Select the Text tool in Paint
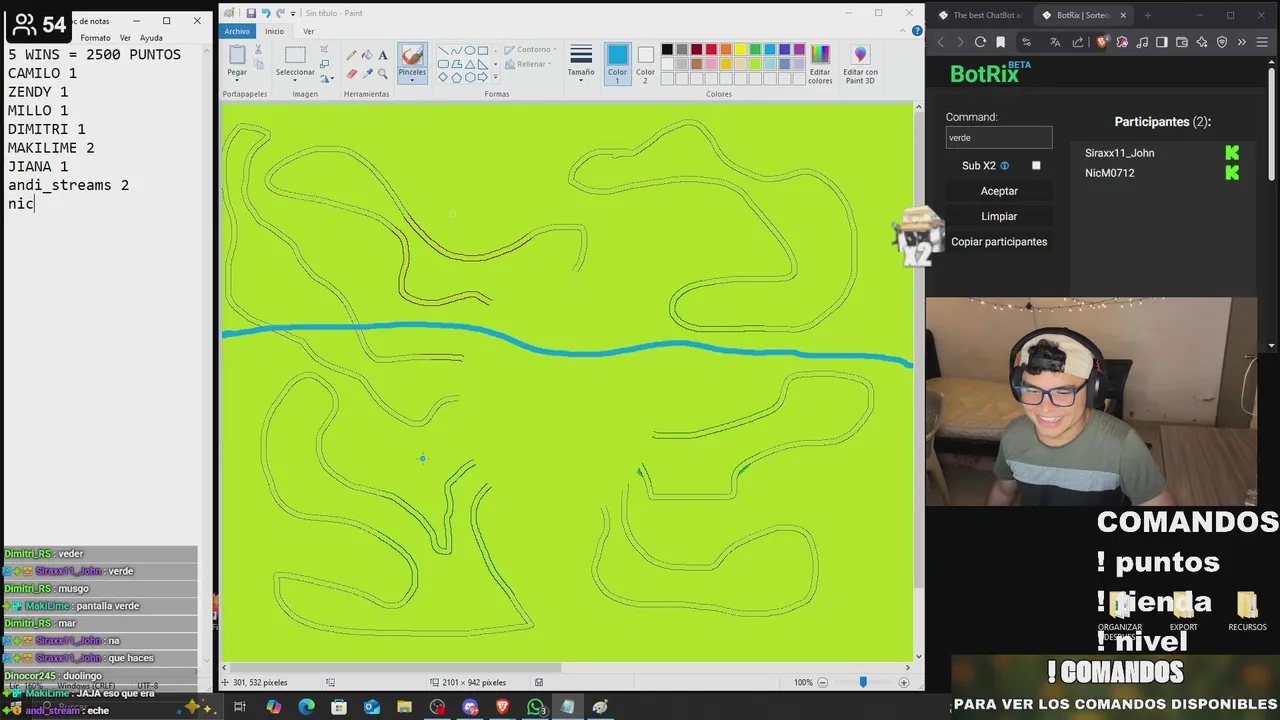The width and height of the screenshot is (1280, 720). tap(383, 55)
